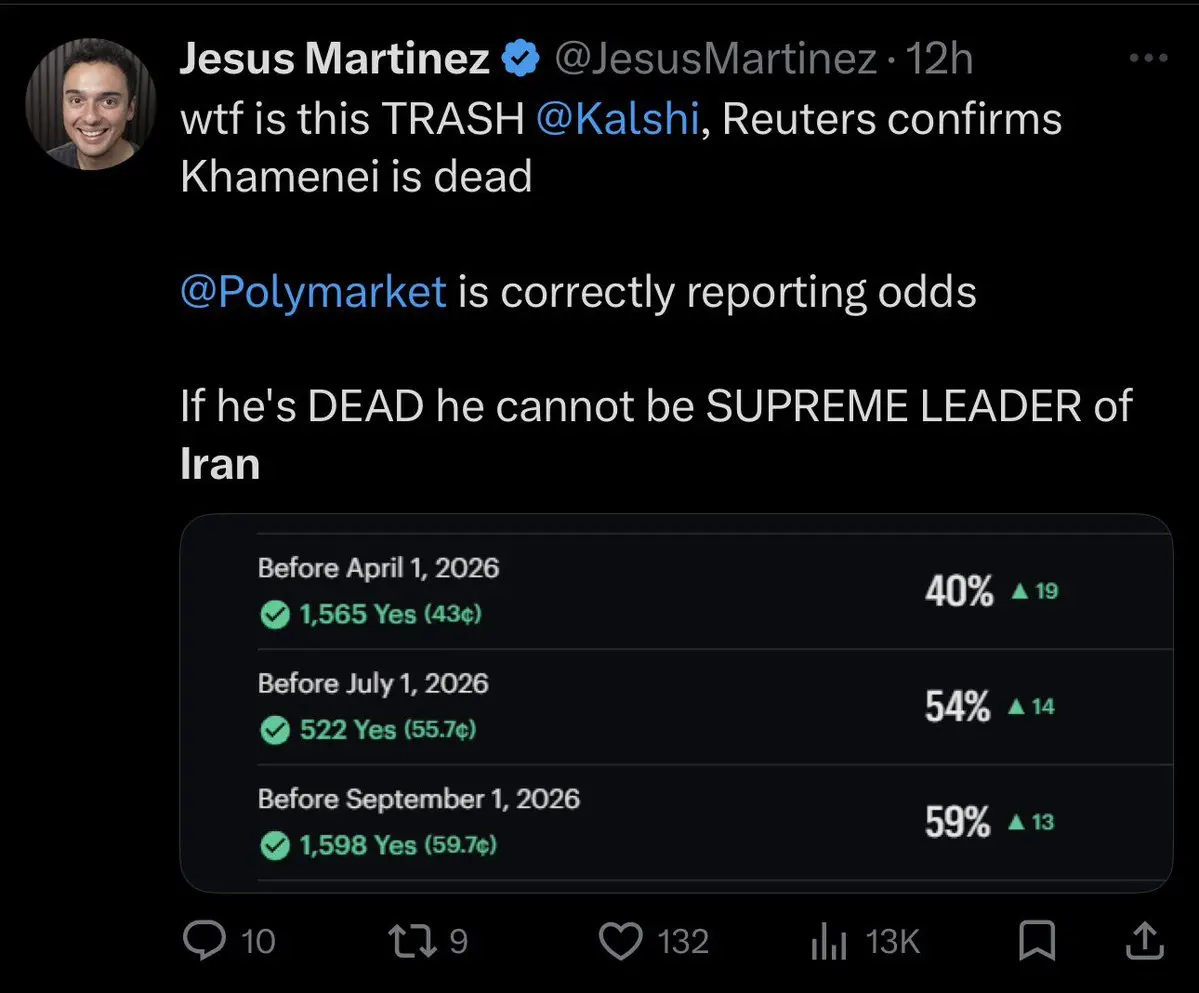Open the @Polymarket mention link
Viewport: 1199px width, 993px height.
pyautogui.click(x=313, y=292)
